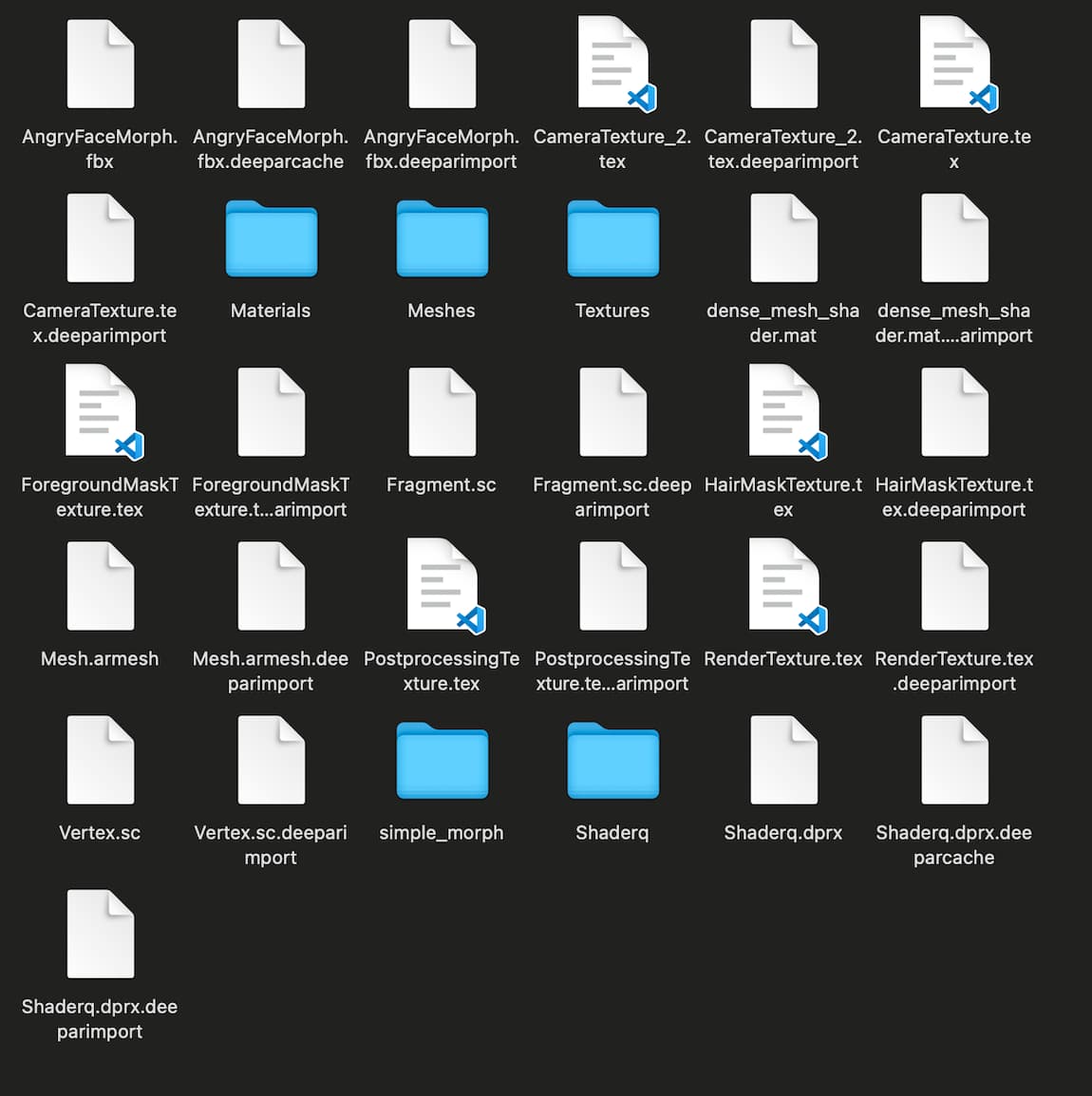Select the HairMaskTexture.tex file icon
Image resolution: width=1092 pixels, height=1096 pixels.
[787, 411]
